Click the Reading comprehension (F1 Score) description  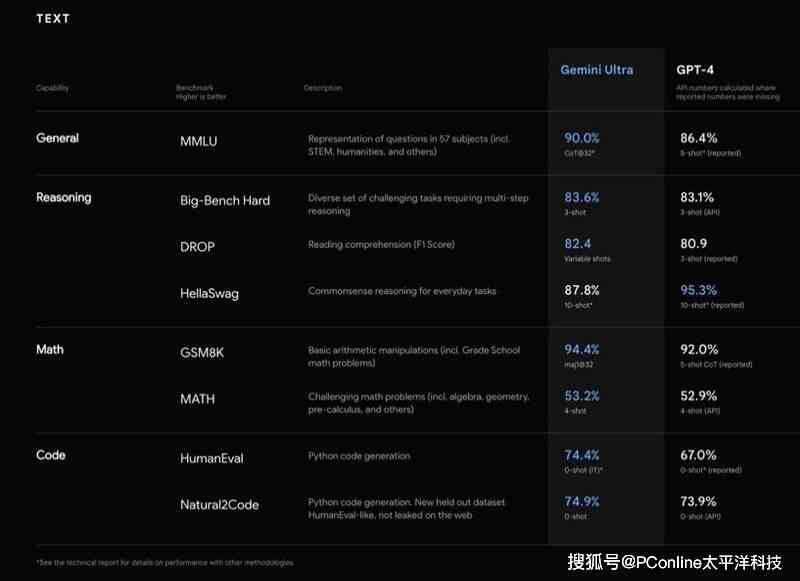pyautogui.click(x=381, y=245)
